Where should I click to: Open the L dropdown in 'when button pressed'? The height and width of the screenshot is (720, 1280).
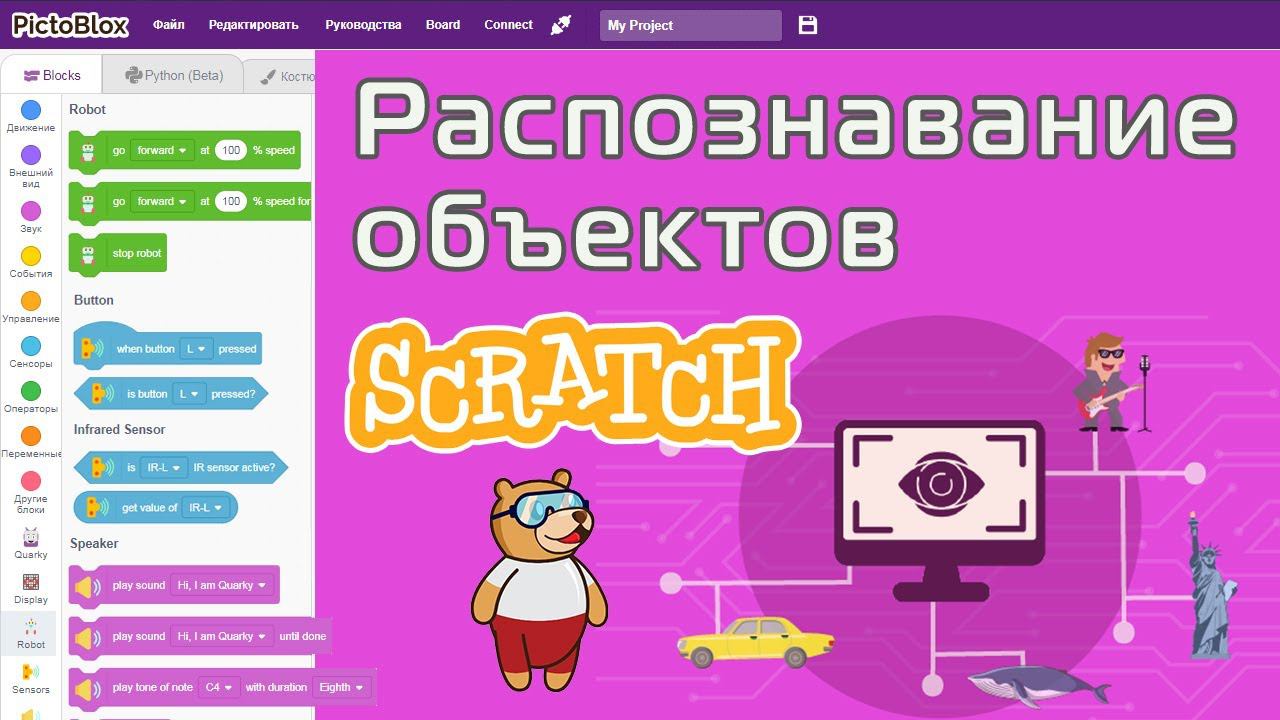196,349
